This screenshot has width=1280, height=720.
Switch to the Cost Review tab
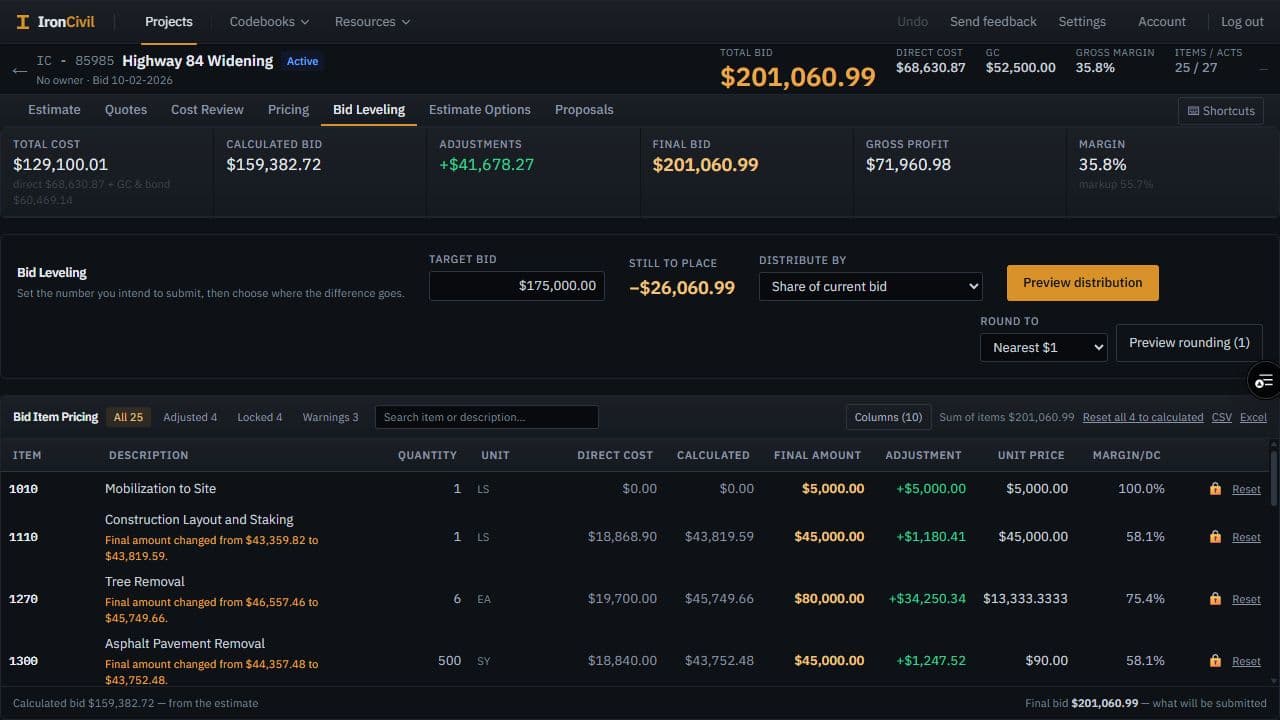pyautogui.click(x=207, y=110)
